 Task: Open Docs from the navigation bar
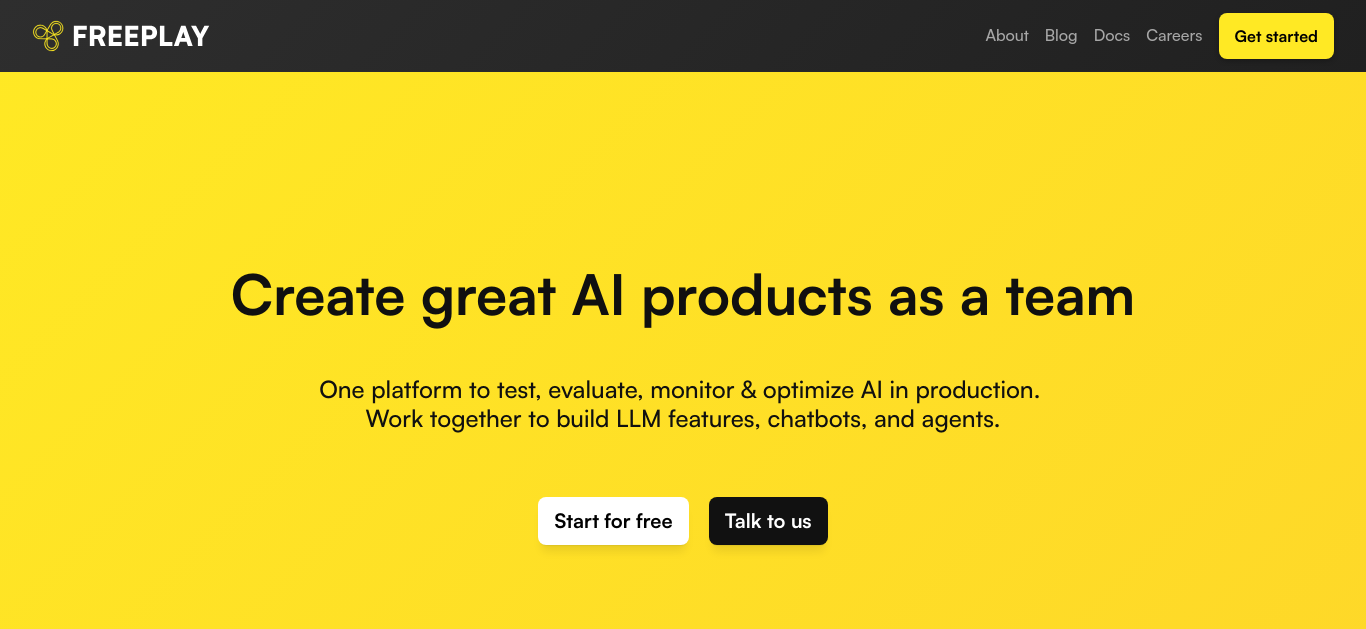tap(1112, 36)
